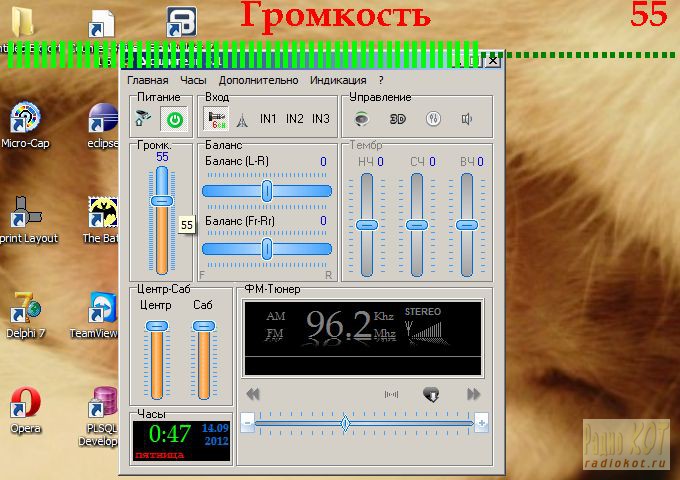Click the plus button on the frequency slider
680x480 pixels.
pos(482,423)
